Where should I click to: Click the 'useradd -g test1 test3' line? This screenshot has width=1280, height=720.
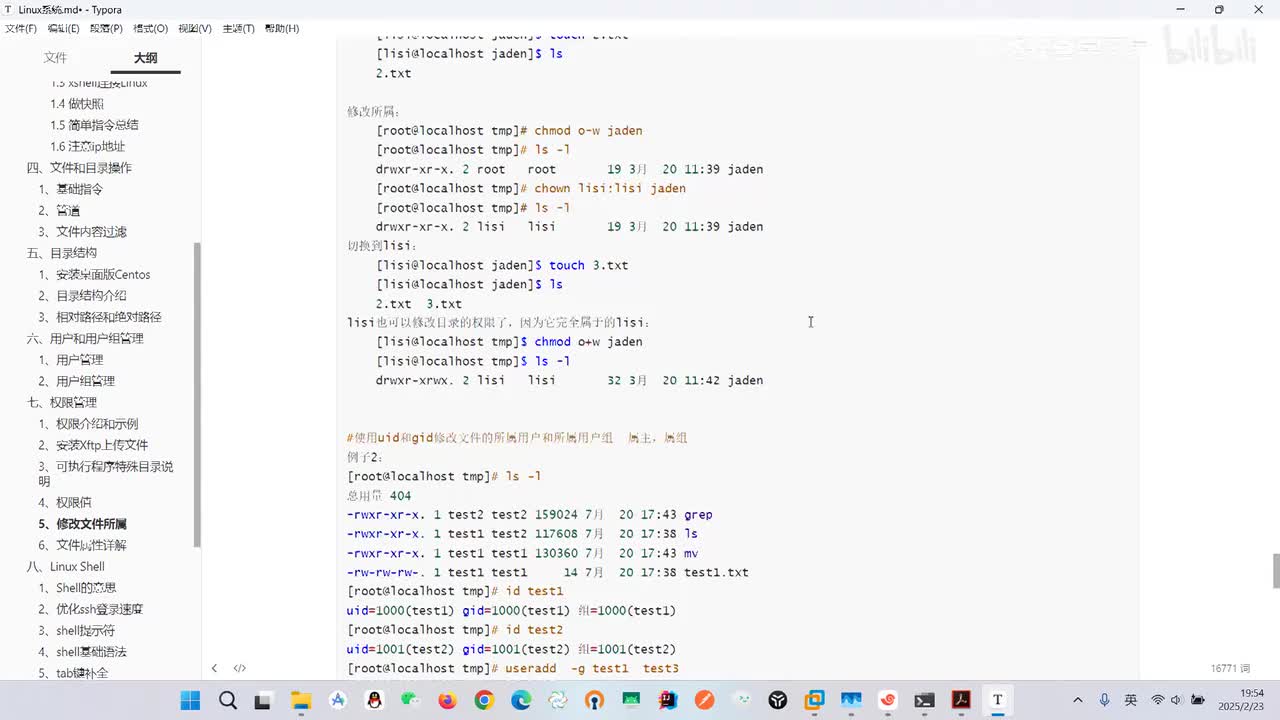pyautogui.click(x=513, y=668)
